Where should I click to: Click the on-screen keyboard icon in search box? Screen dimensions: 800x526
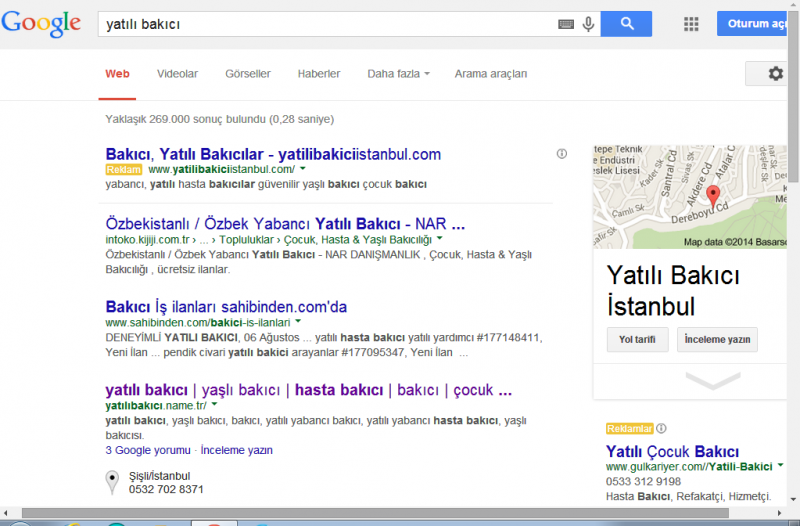(566, 23)
